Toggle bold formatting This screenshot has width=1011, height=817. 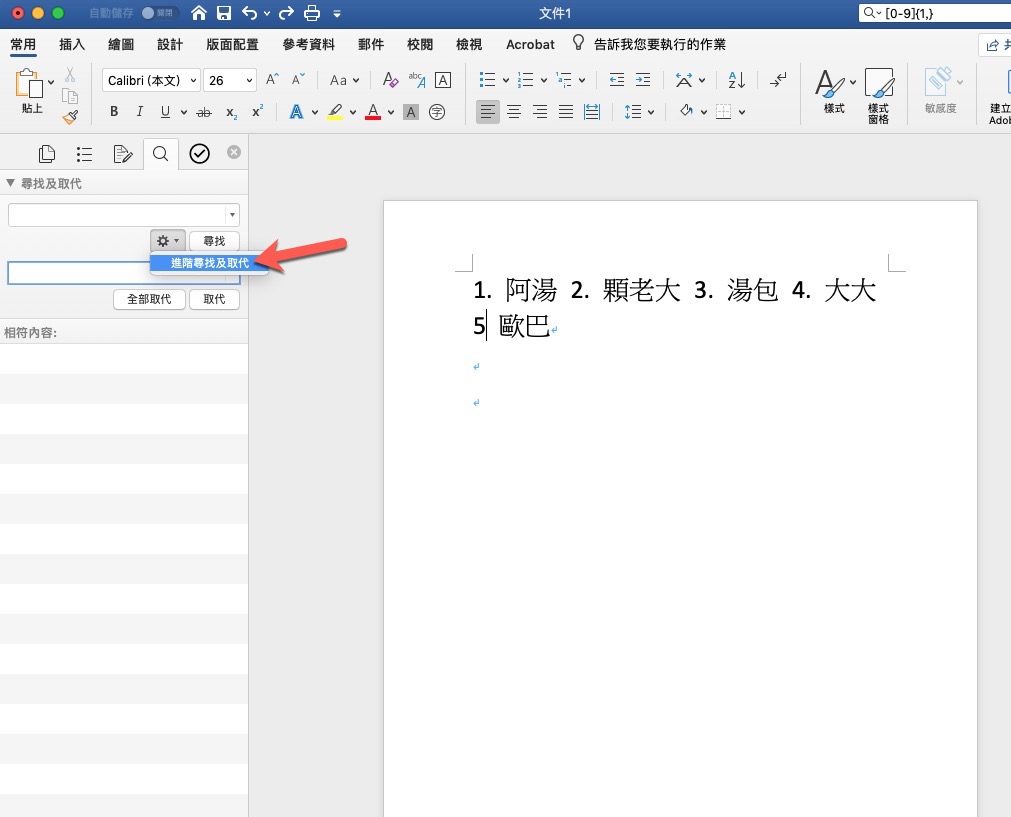[x=114, y=112]
